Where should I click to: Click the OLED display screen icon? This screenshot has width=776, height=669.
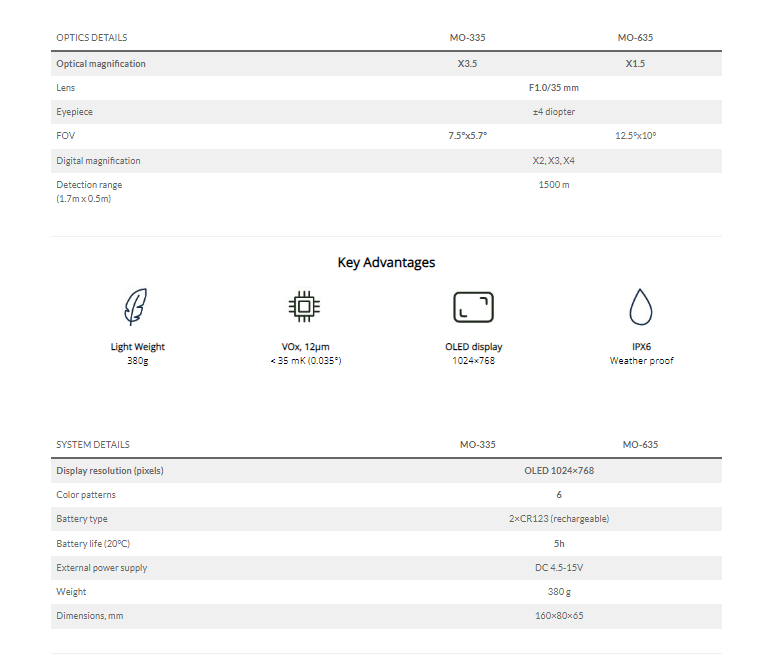474,307
